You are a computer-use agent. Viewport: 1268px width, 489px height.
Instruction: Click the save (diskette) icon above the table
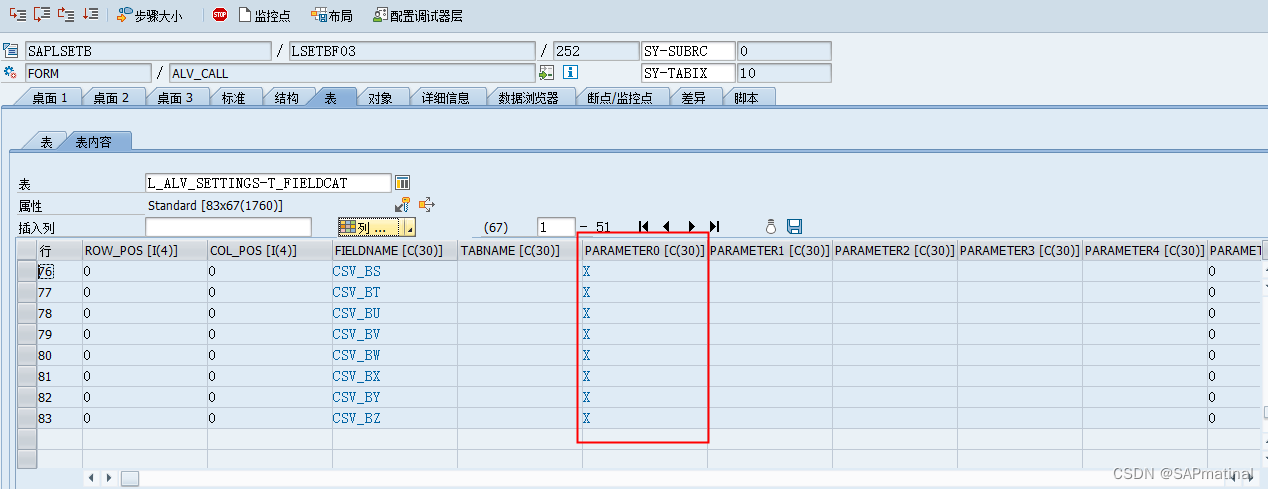click(794, 227)
